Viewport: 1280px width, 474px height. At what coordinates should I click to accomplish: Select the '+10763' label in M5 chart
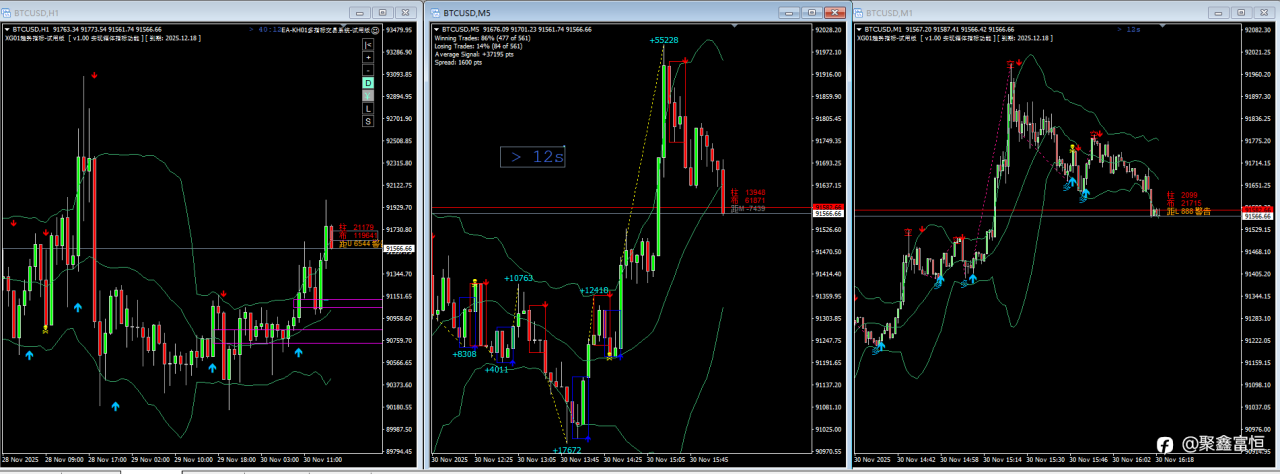click(x=518, y=278)
